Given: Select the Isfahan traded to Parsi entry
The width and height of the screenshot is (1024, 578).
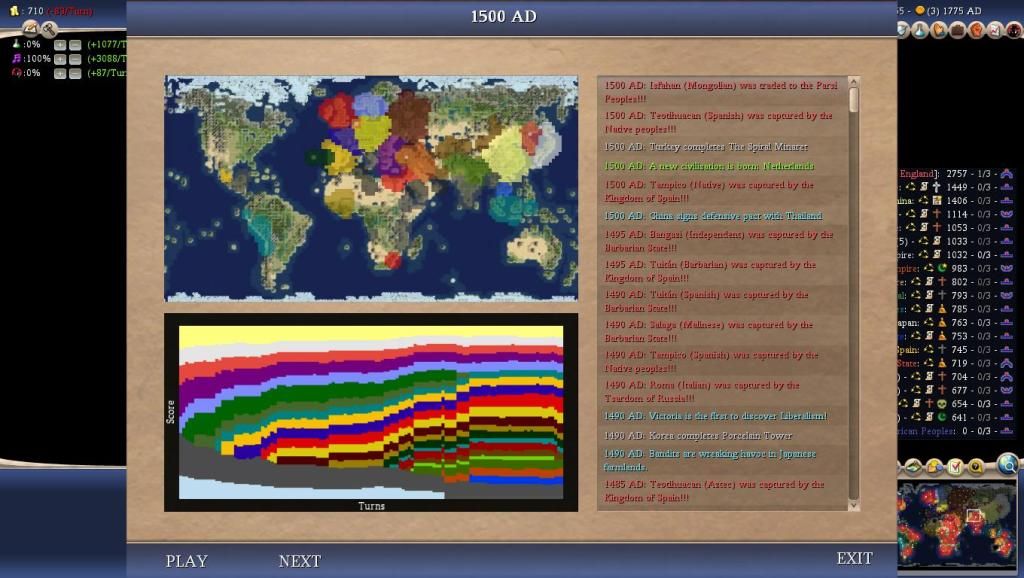Looking at the screenshot, I should coord(722,92).
